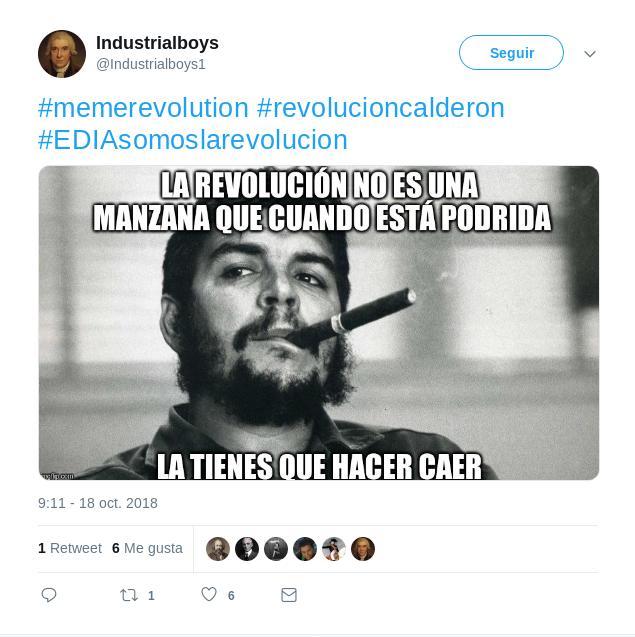Click the fourth liker's avatar in the row

pyautogui.click(x=305, y=549)
